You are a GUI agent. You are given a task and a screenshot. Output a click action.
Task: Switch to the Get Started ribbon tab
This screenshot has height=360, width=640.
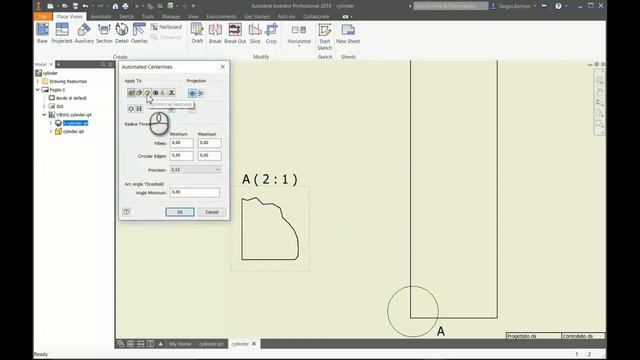[257, 16]
